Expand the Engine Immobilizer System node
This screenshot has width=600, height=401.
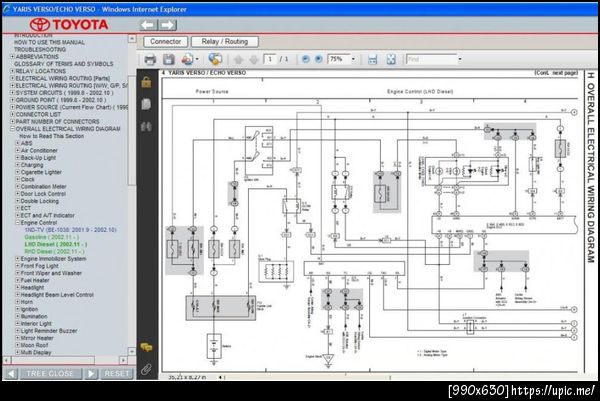(17, 259)
